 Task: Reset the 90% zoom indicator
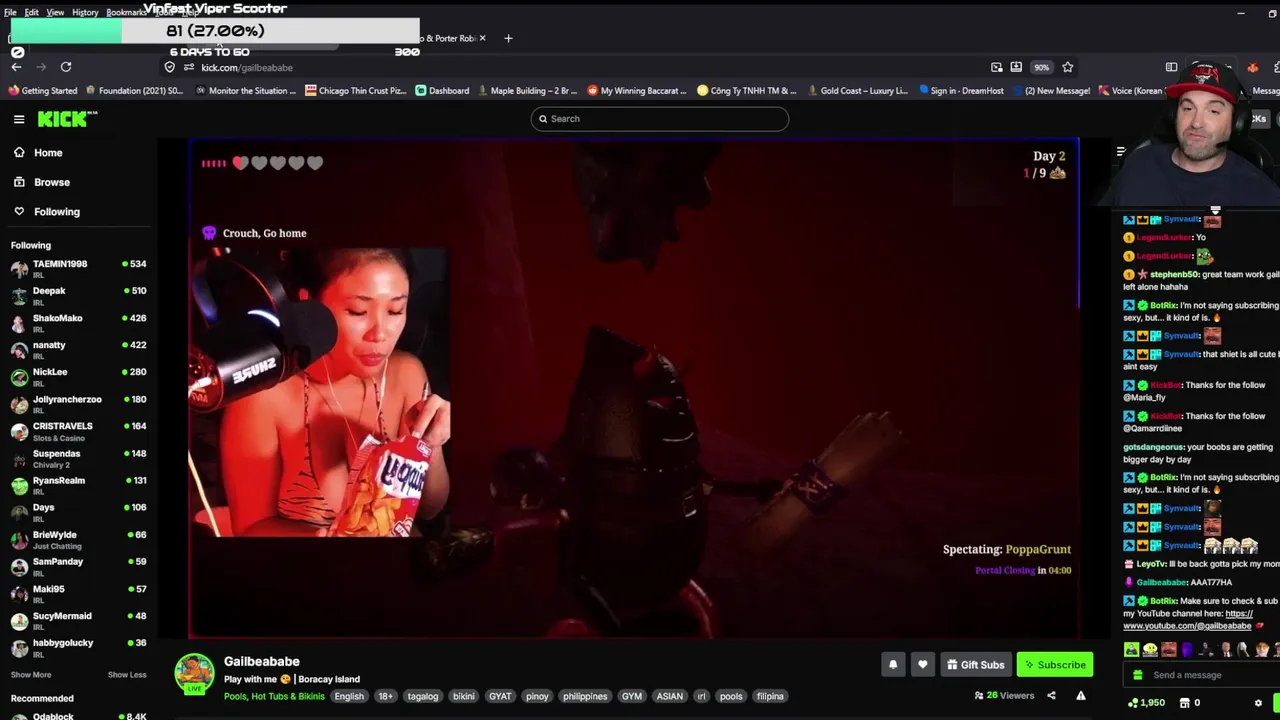pos(1041,67)
